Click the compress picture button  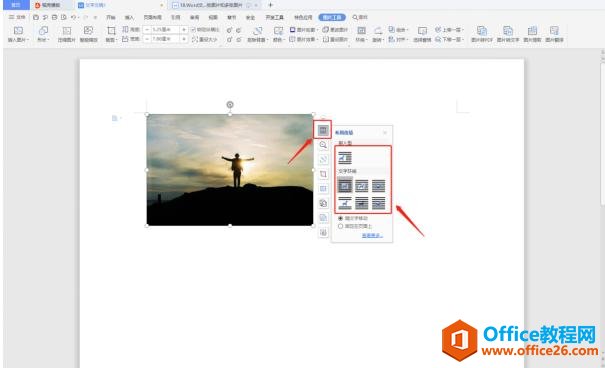coord(66,34)
